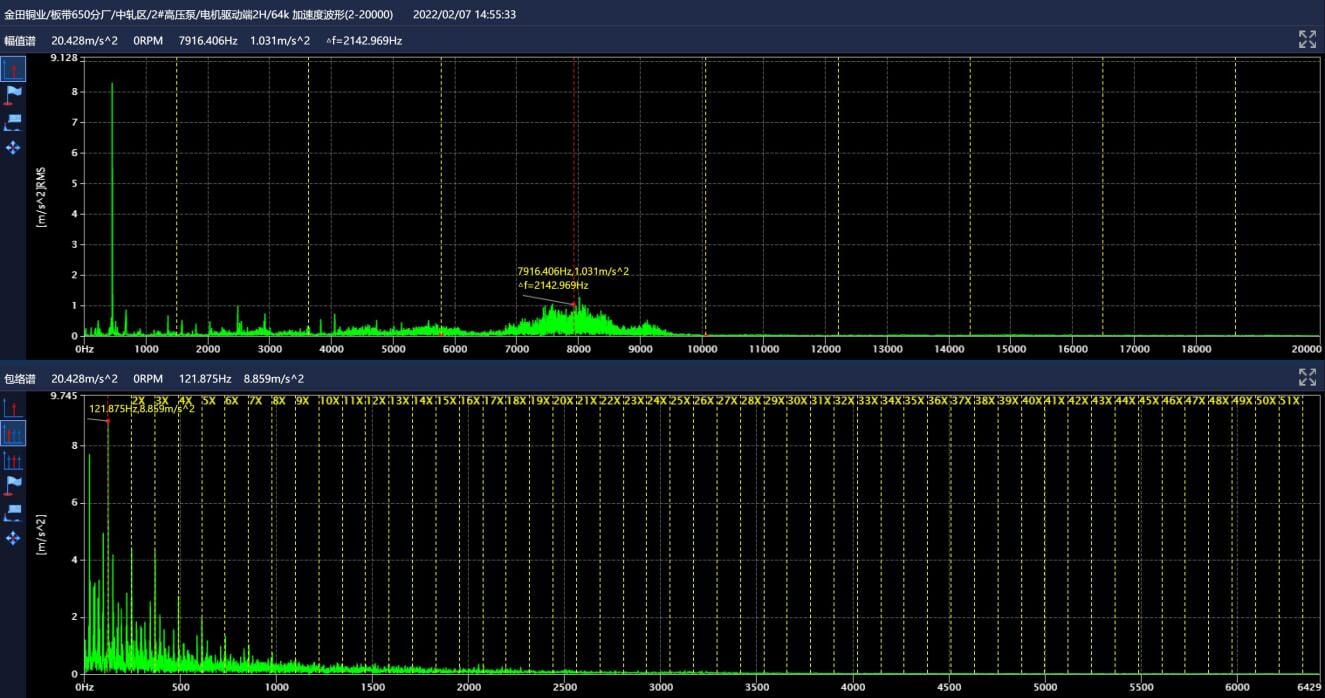
Task: Click annotation label tool in amplitude spectrum panel
Action: pos(13,121)
